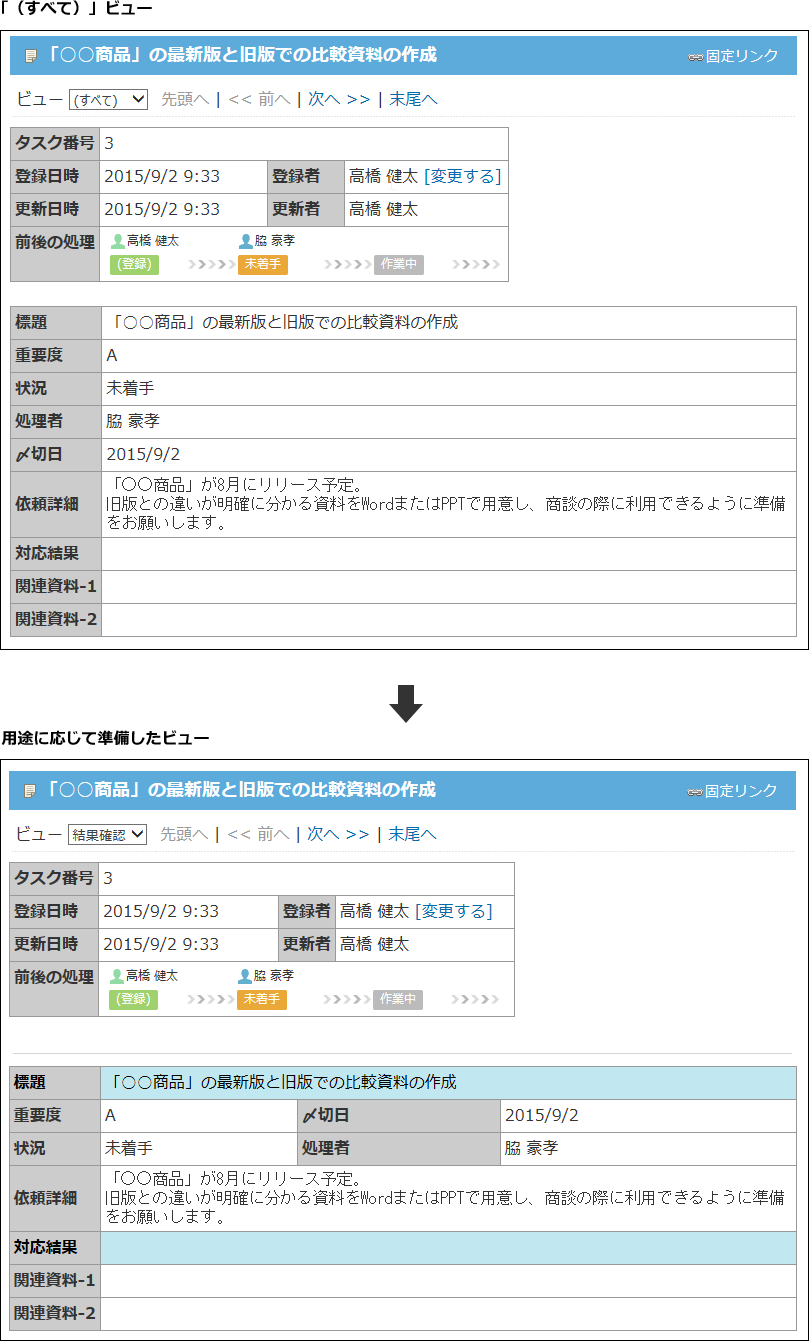The image size is (809, 1341).
Task: Go to 次へ >> in upper view
Action: click(339, 99)
